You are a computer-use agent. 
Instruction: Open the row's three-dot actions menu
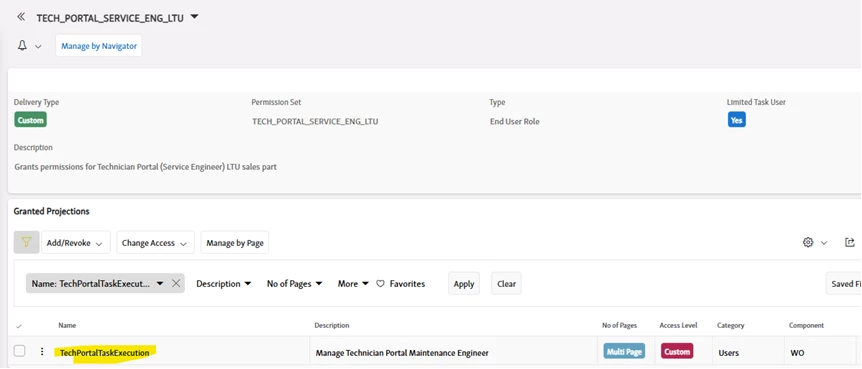coord(42,352)
